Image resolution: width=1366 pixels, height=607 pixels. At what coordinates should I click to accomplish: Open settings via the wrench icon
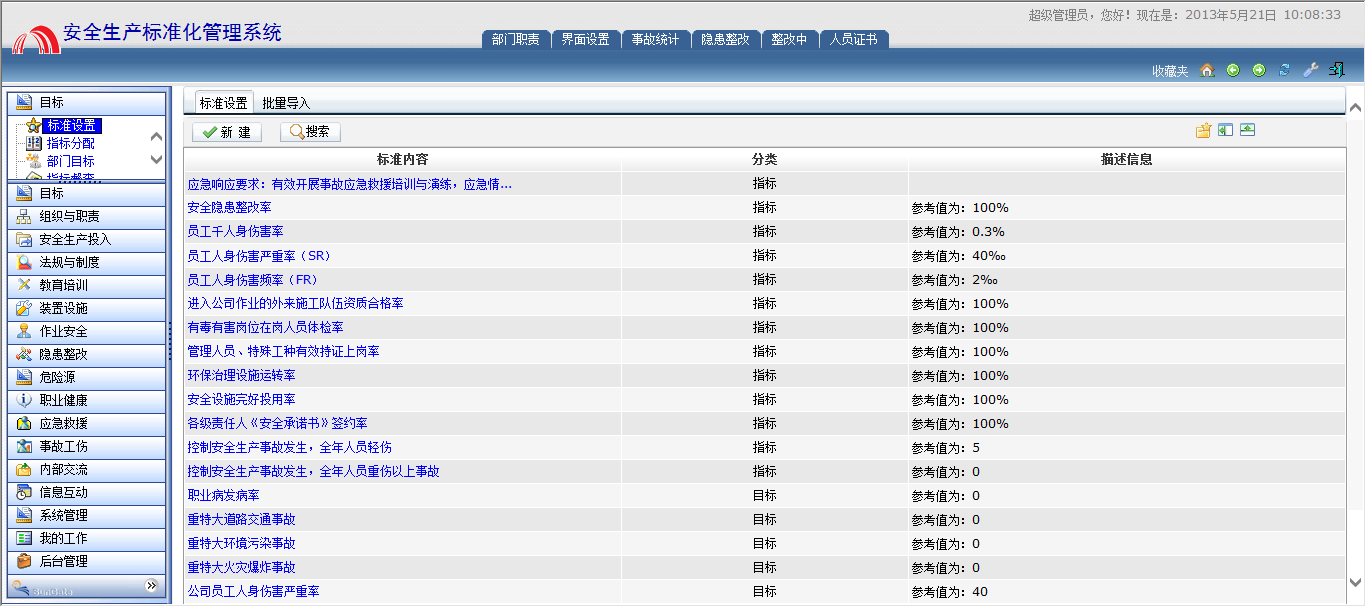click(1311, 70)
